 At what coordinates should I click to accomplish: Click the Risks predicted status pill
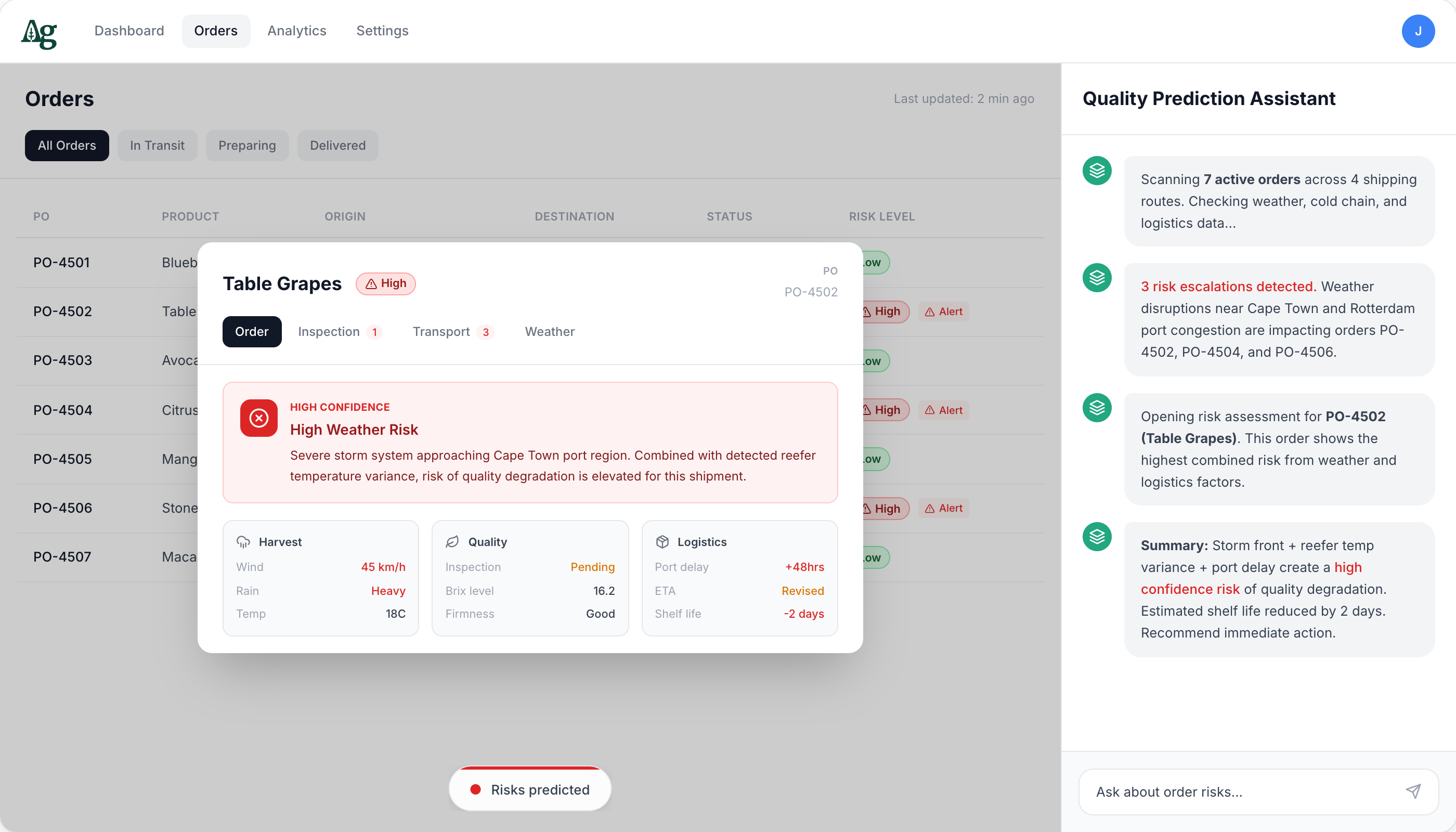pos(529,789)
